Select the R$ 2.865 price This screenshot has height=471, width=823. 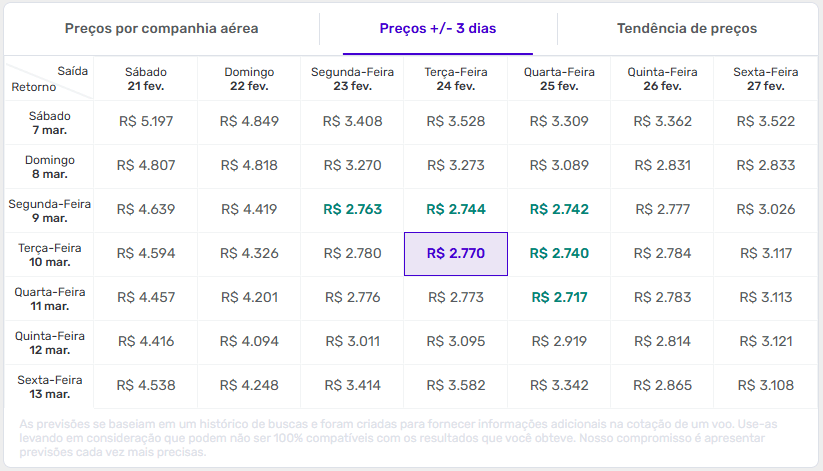tap(662, 385)
